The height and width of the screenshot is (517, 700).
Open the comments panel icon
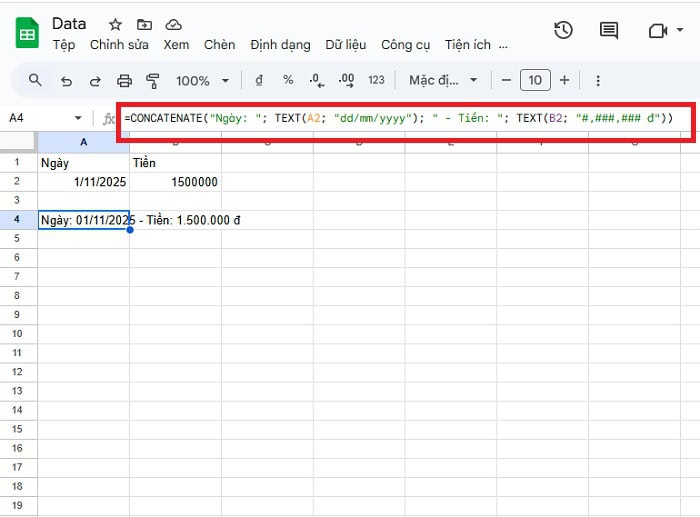[x=609, y=31]
